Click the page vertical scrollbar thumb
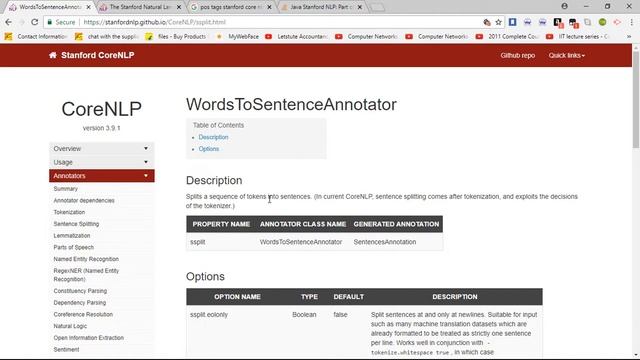Image resolution: width=640 pixels, height=360 pixels. (636, 100)
